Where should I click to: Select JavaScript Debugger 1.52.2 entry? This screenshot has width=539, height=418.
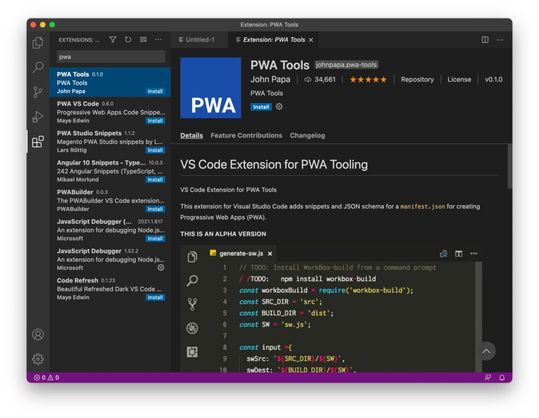(110, 259)
